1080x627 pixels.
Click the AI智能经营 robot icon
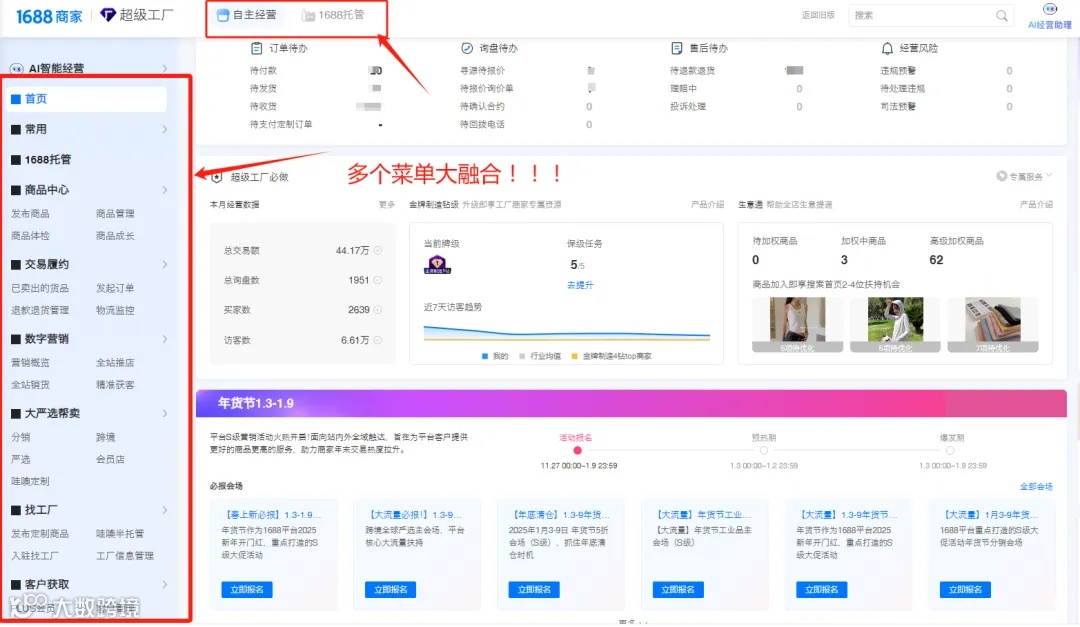(x=17, y=68)
